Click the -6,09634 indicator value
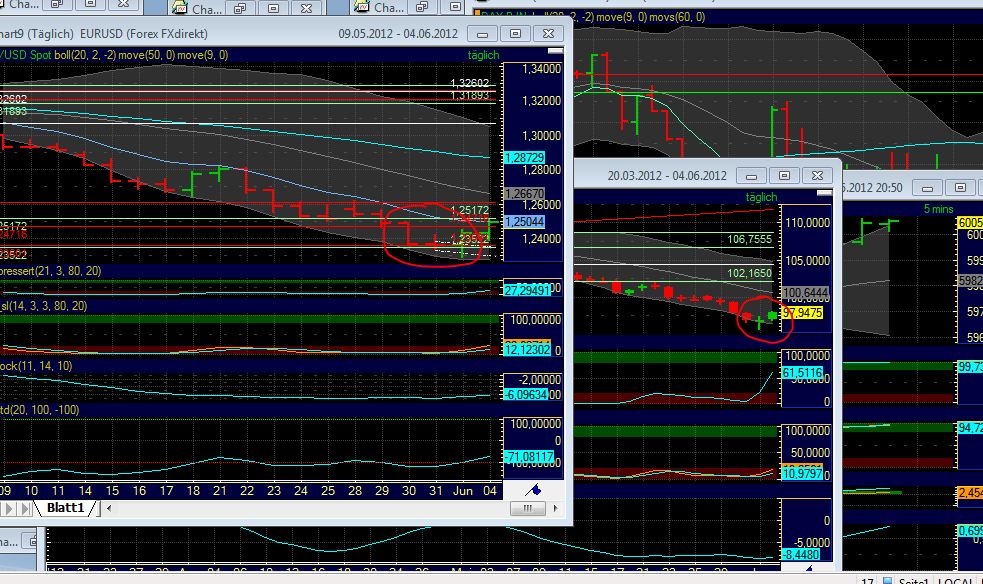Image resolution: width=983 pixels, height=584 pixels. [525, 395]
